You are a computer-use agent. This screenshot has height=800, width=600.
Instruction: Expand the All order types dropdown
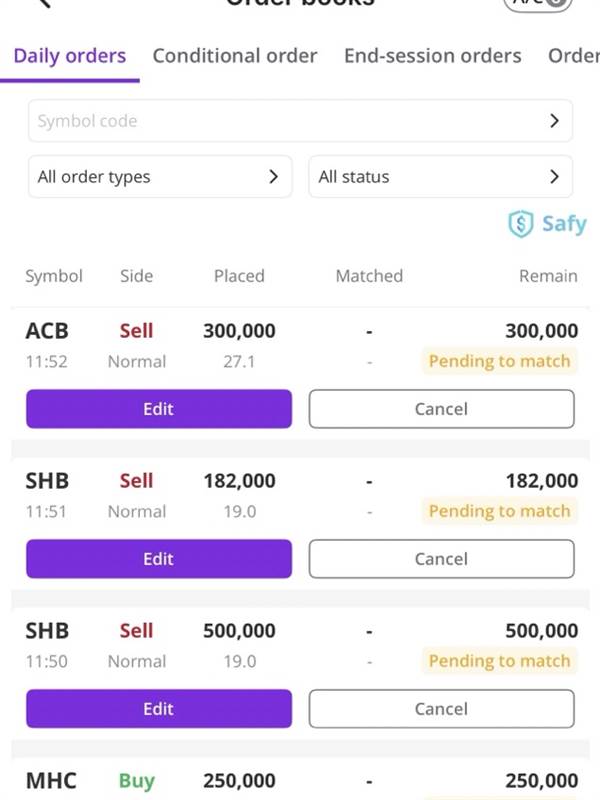pyautogui.click(x=160, y=177)
